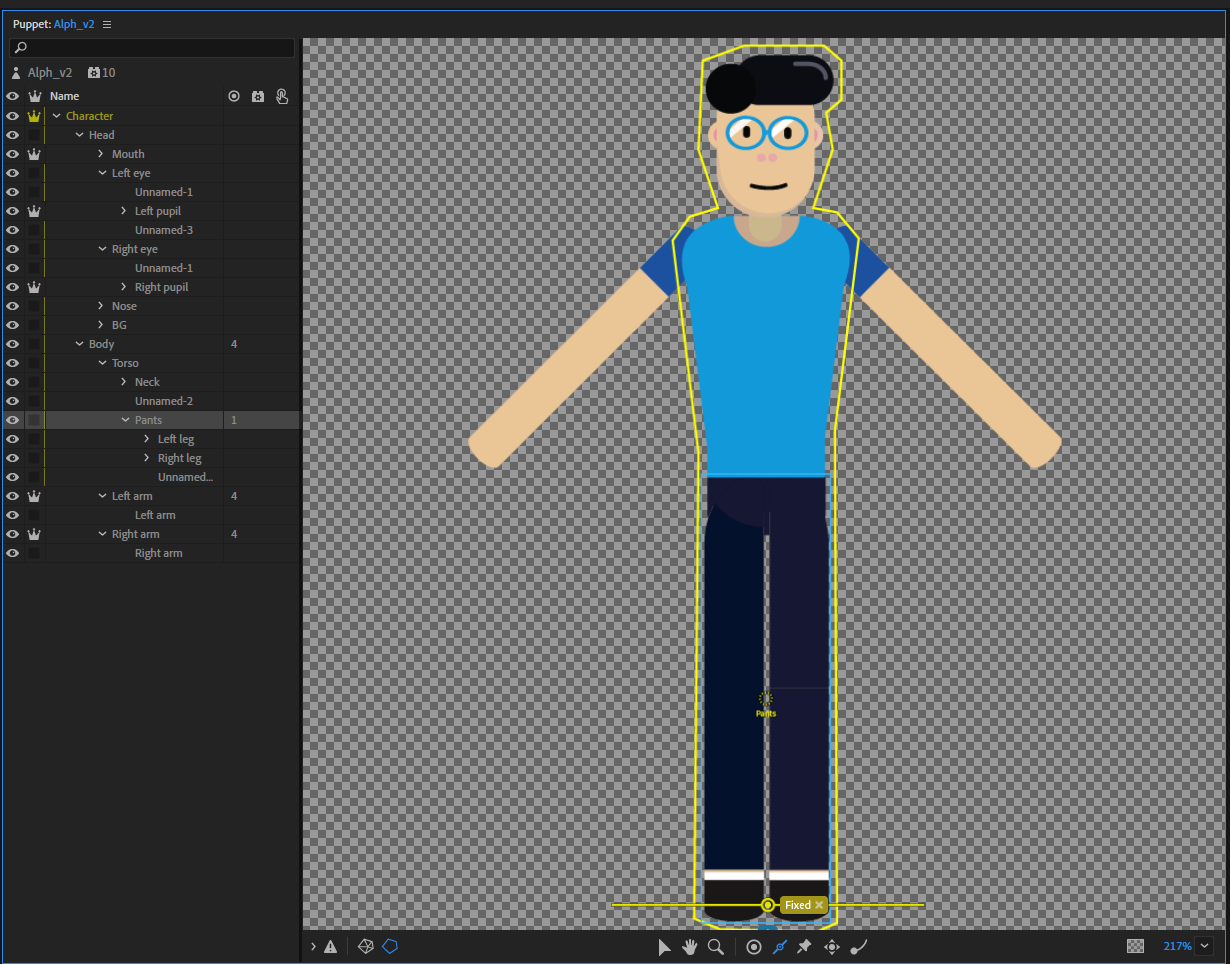
Task: Select the Draggable handle tool
Action: coord(831,947)
